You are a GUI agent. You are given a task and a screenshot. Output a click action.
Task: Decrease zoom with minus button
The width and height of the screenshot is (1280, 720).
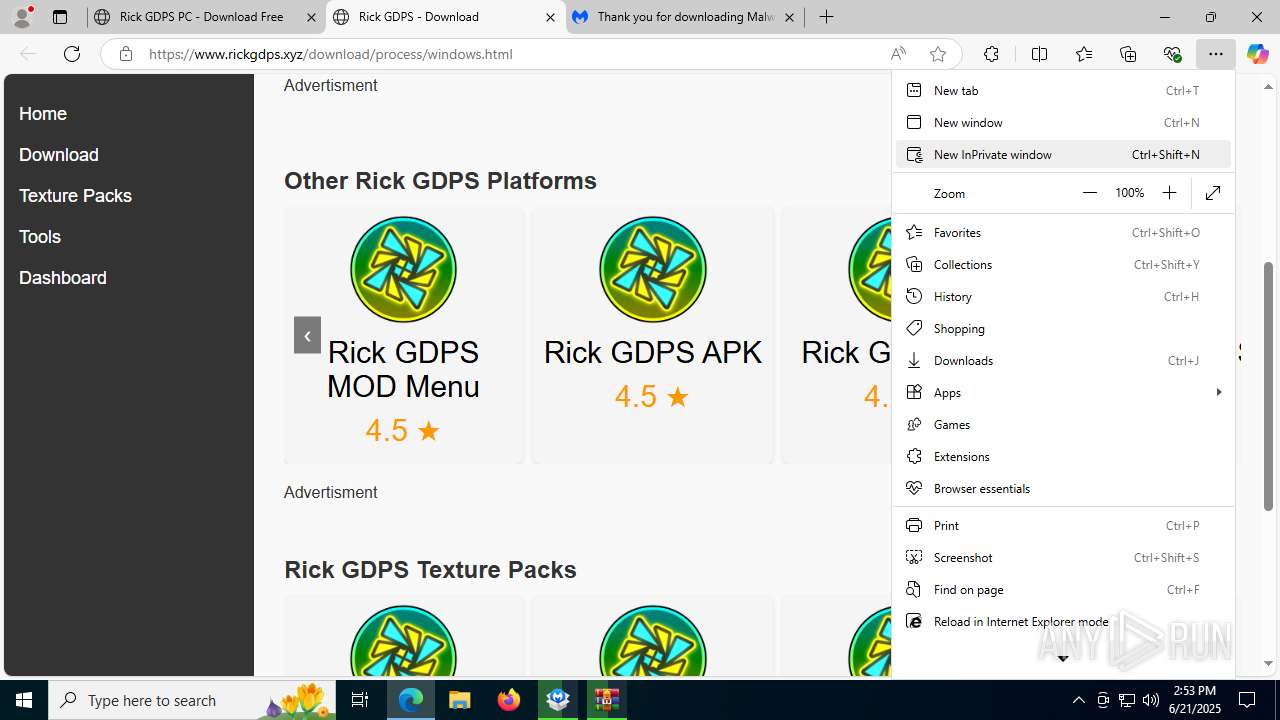click(1090, 193)
